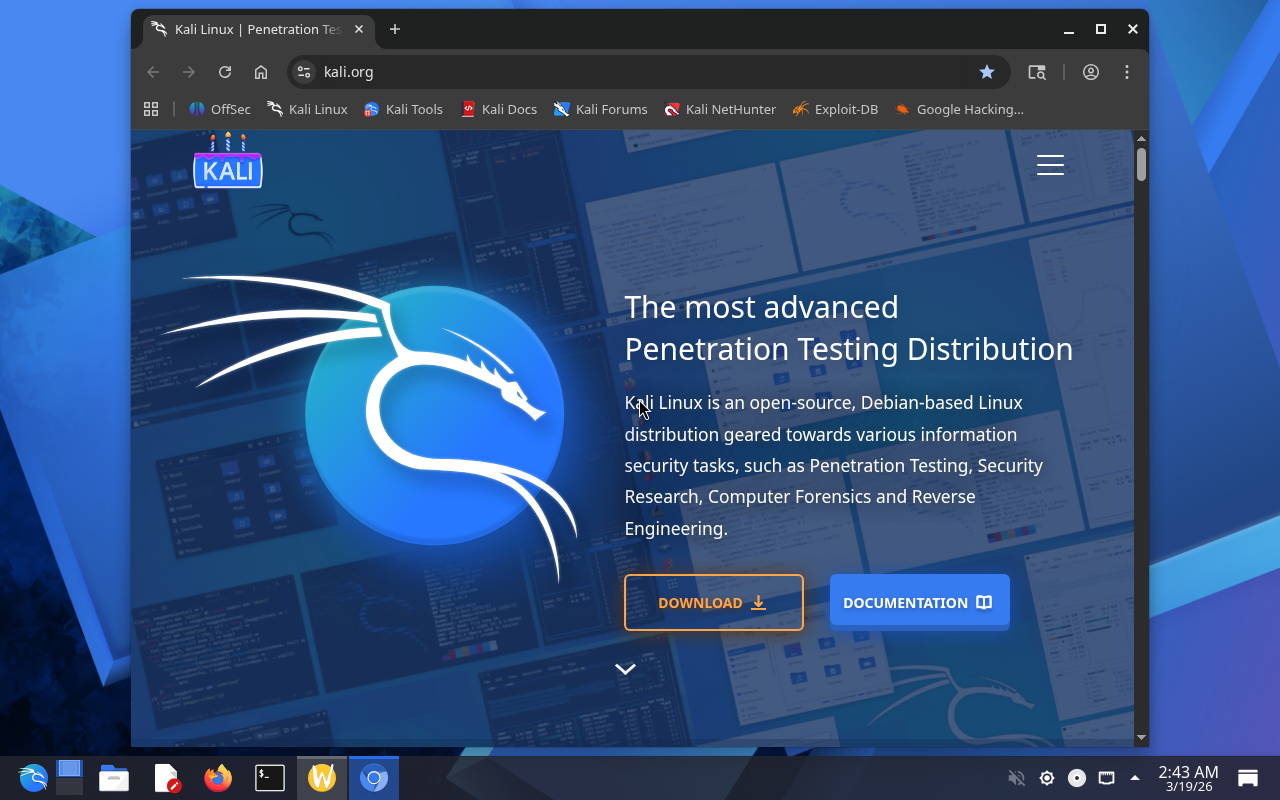Open the Exploit-DB bookmark
Viewport: 1280px width, 800px height.
(835, 109)
